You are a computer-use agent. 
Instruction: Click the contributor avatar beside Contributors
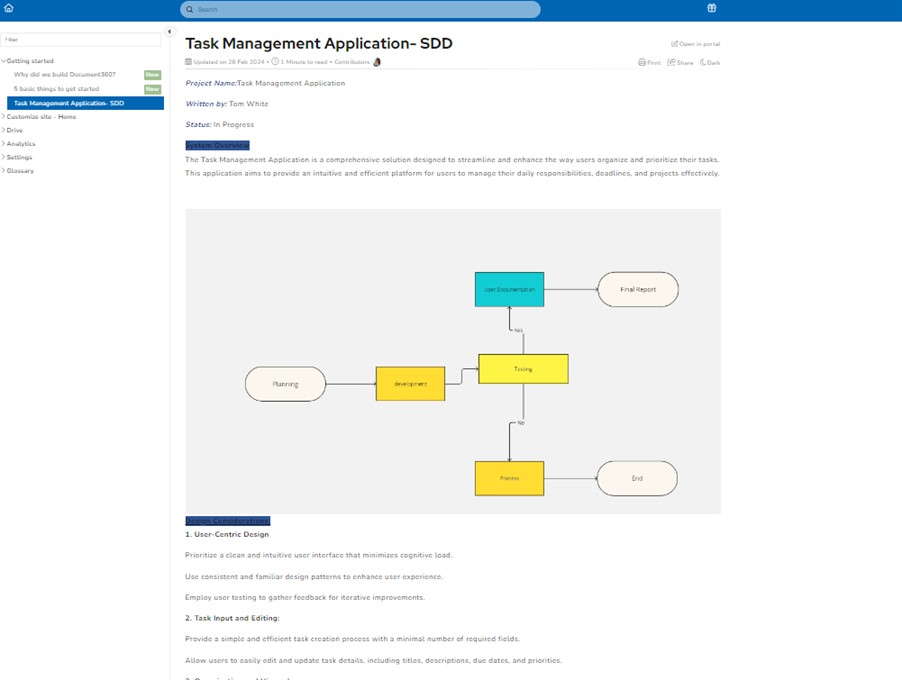click(377, 62)
